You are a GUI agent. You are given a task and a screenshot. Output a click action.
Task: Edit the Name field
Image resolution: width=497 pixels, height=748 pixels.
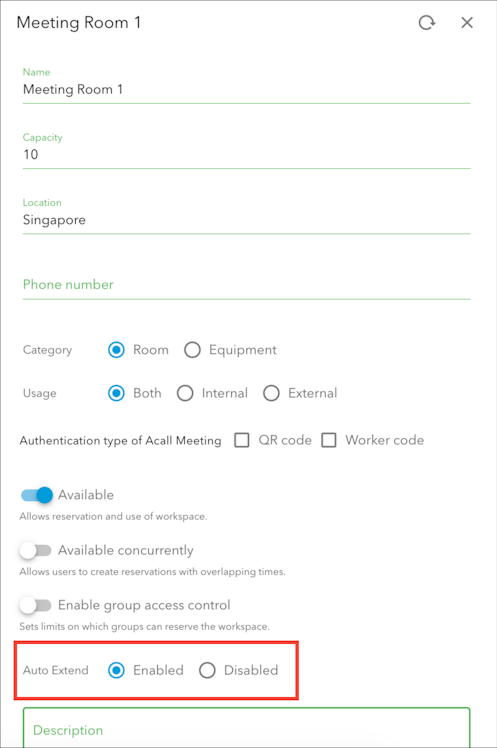[x=246, y=89]
